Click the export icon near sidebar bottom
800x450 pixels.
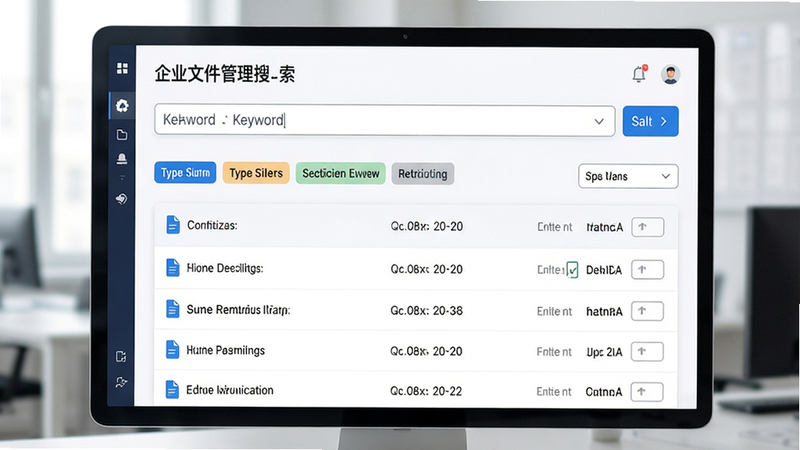point(121,356)
